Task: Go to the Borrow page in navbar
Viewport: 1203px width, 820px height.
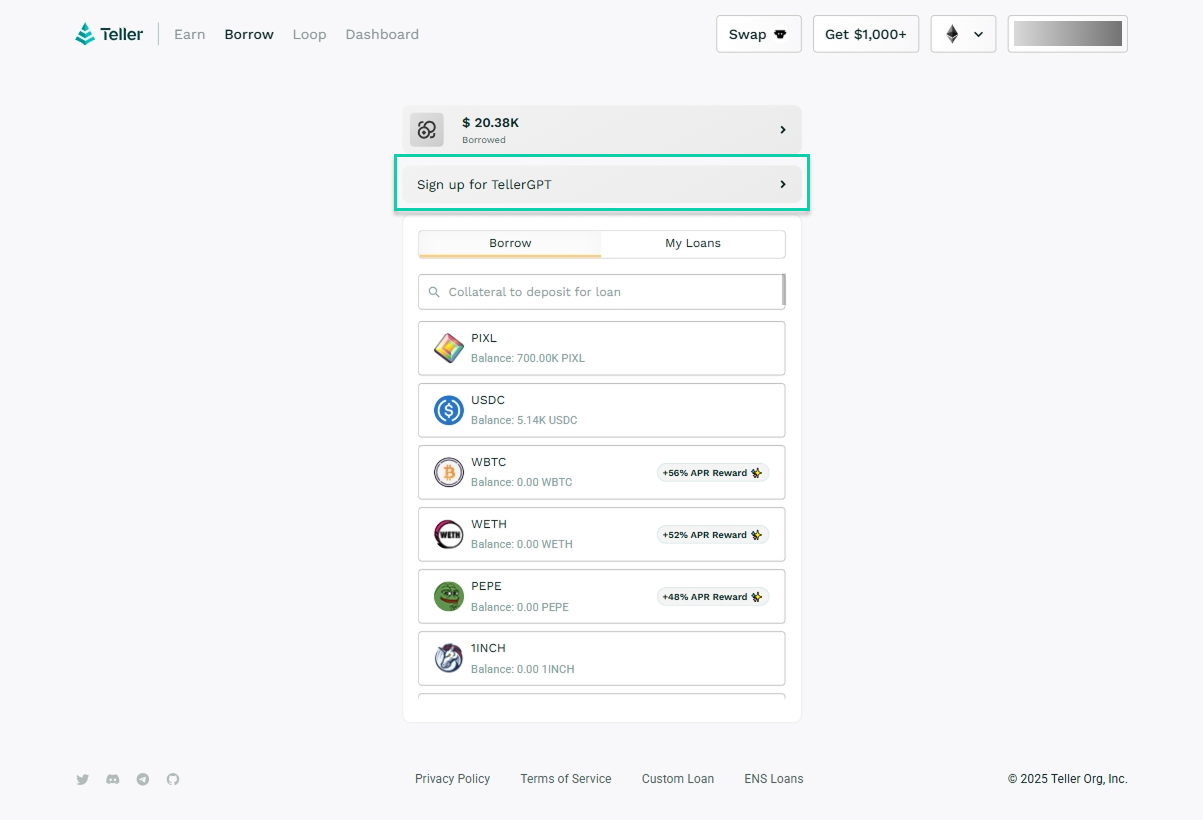Action: point(249,34)
